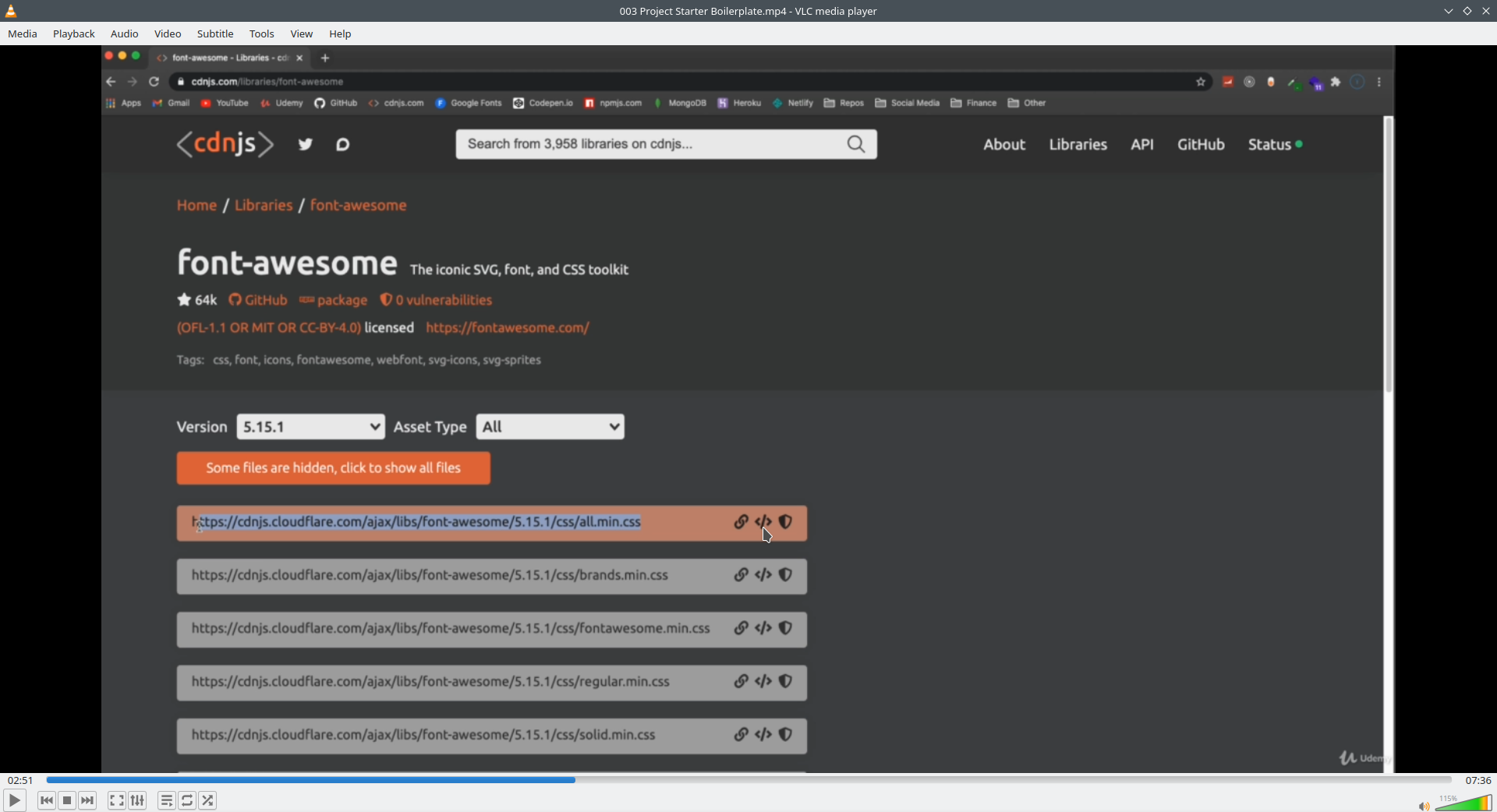The image size is (1497, 812).
Task: Bookmark this page with the star icon
Action: (1201, 82)
